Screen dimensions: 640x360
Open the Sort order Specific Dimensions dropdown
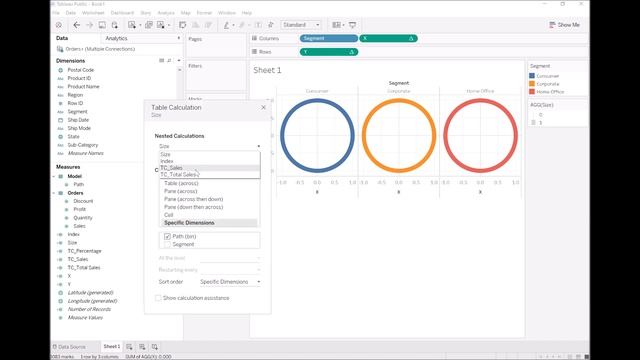tap(230, 282)
